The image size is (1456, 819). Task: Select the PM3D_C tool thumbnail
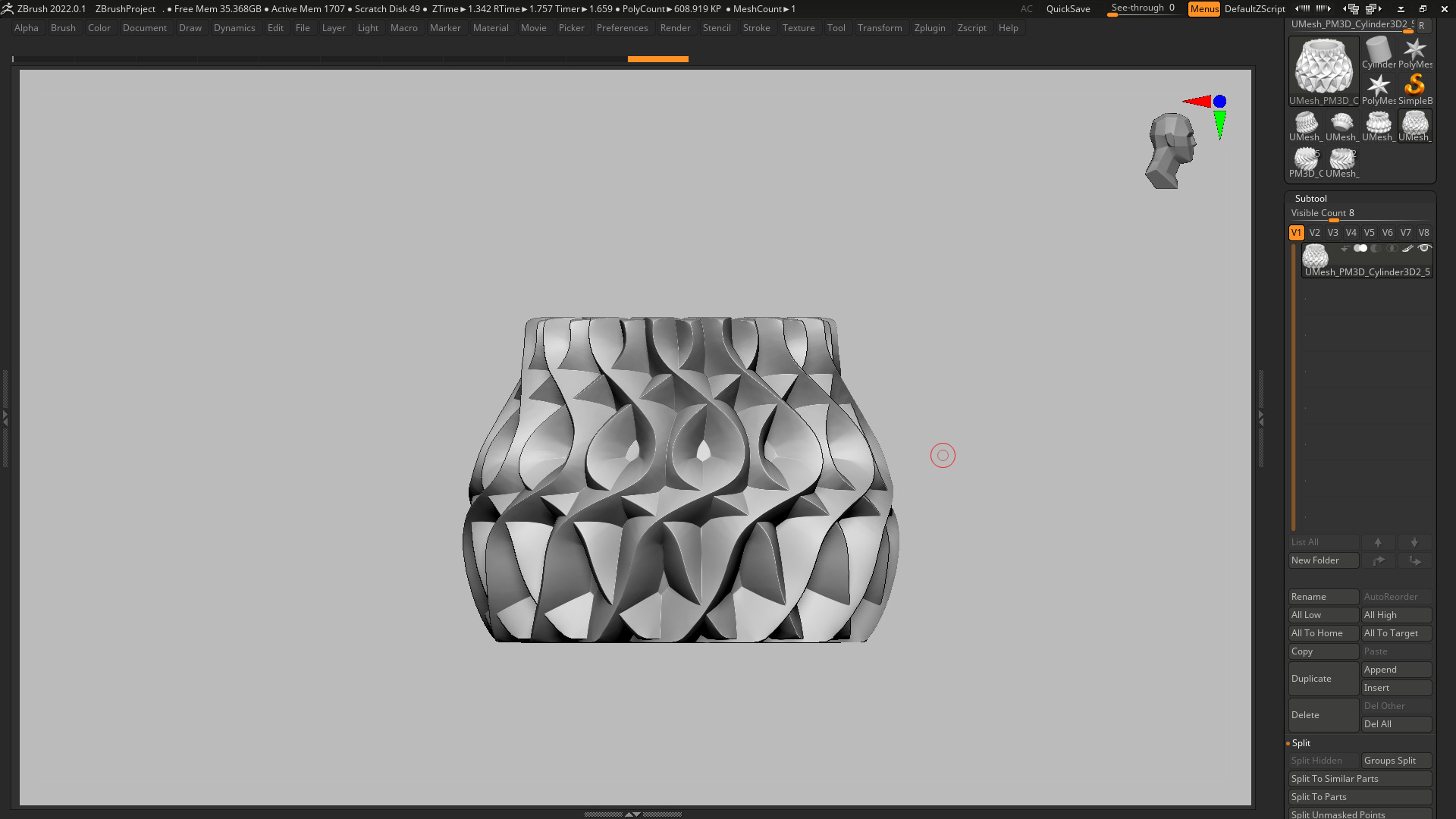(x=1305, y=162)
